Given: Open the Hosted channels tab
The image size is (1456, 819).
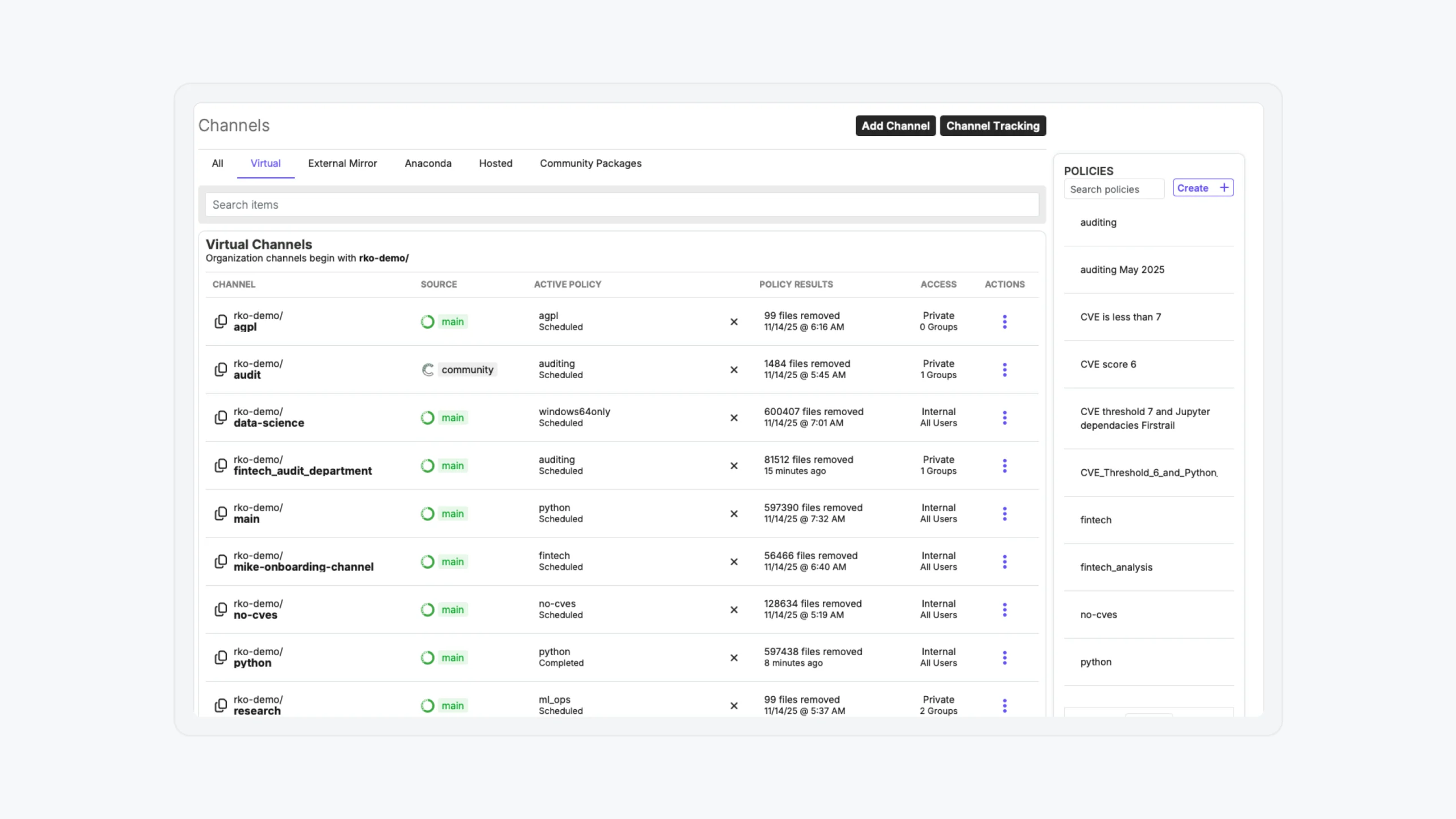Looking at the screenshot, I should pyautogui.click(x=495, y=164).
